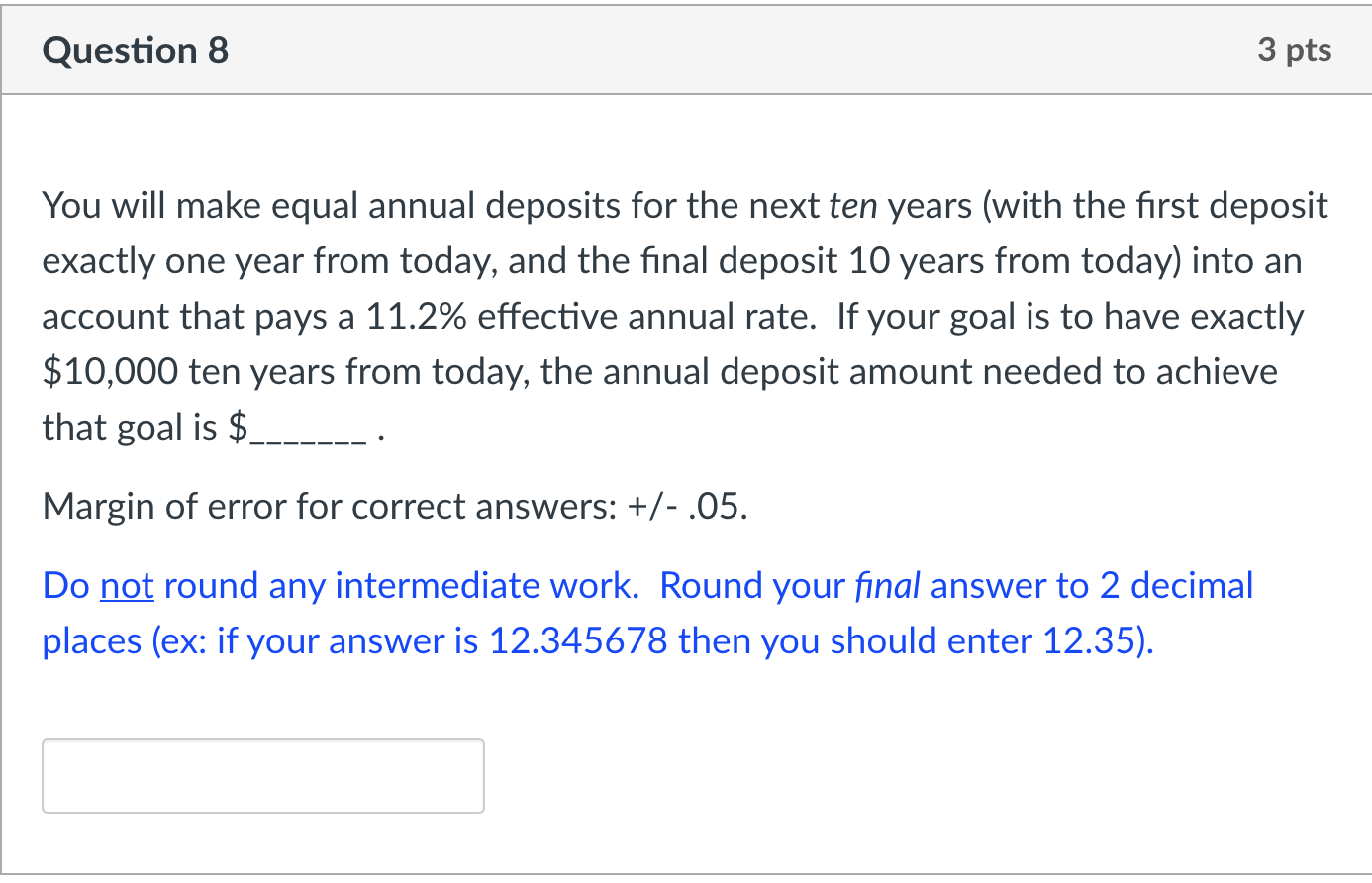Viewport: 1372px width, 883px height.
Task: Select the word 'ten' in the question
Action: pos(853,205)
